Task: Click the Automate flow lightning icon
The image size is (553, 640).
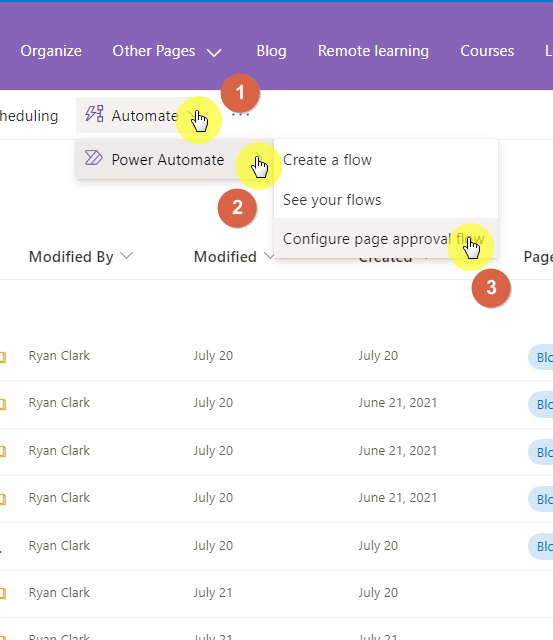Action: [x=94, y=114]
